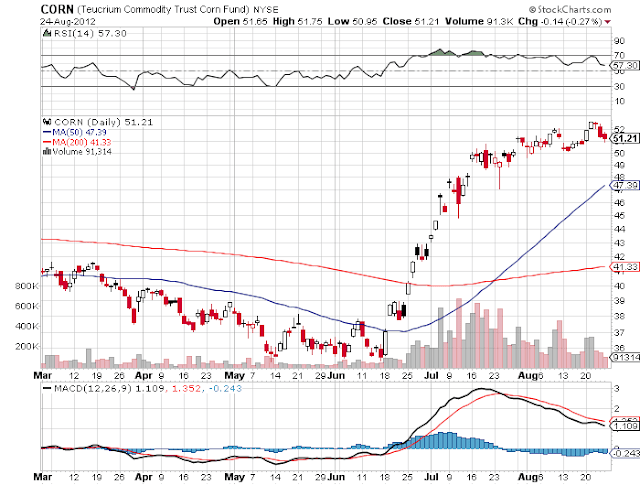Click the 200K volume scale label
Image resolution: width=640 pixels, height=485 pixels.
tap(27, 347)
